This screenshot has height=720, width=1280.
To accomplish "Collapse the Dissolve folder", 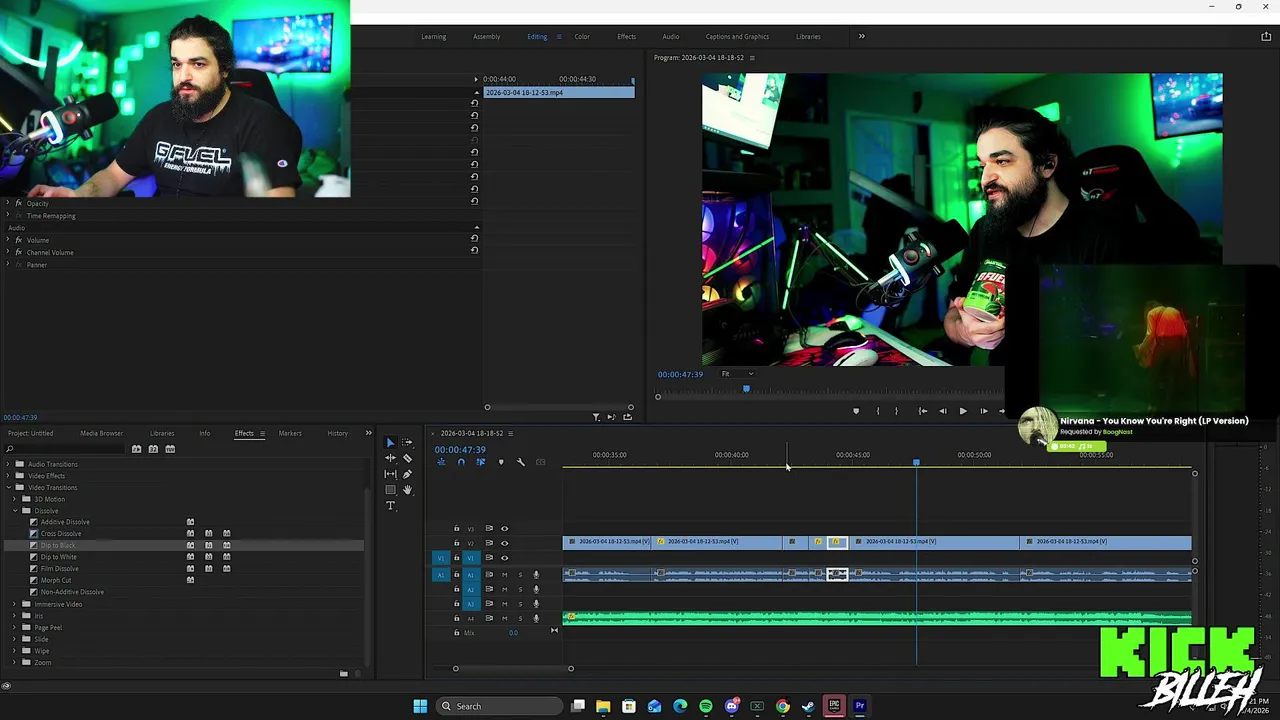I will coord(15,511).
